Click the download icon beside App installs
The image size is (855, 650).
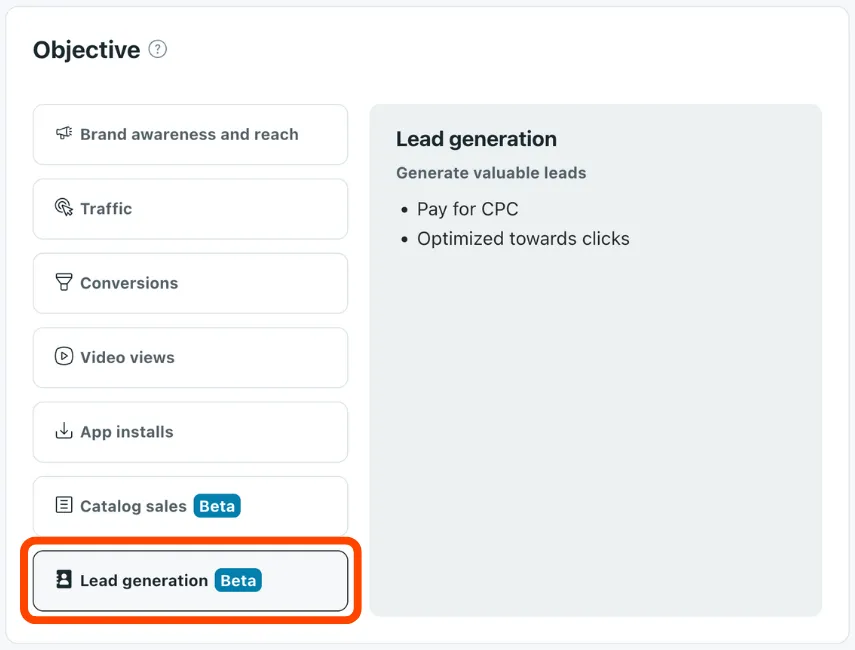click(x=64, y=430)
